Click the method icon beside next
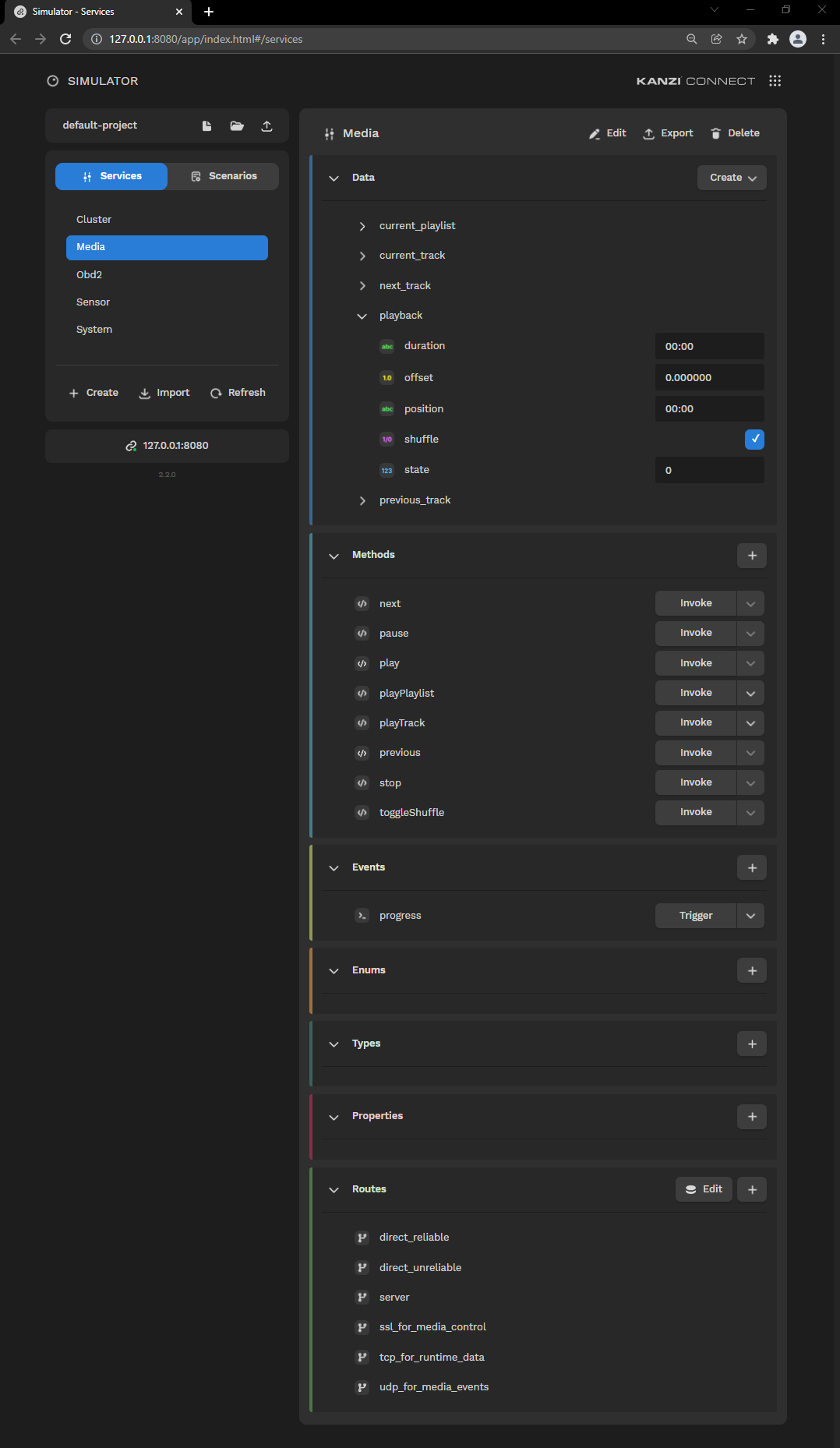The image size is (840, 1448). (362, 604)
